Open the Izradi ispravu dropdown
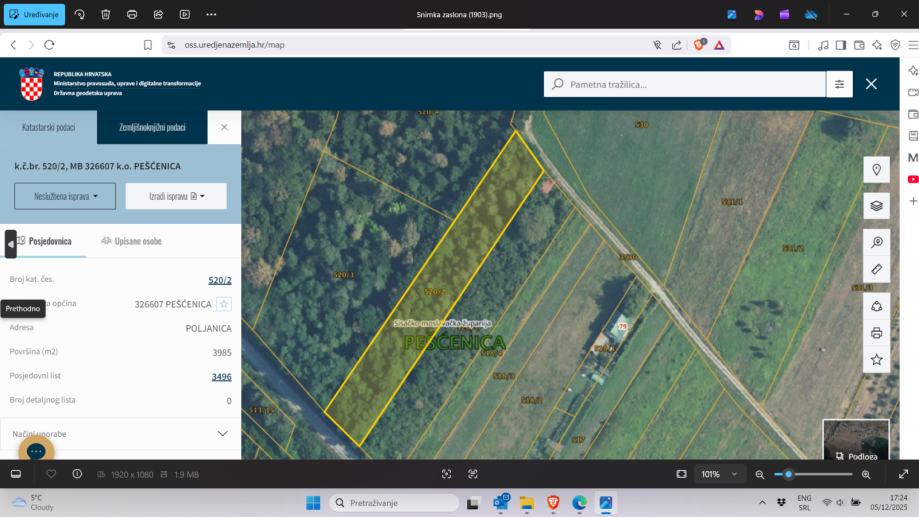The width and height of the screenshot is (919, 517). (x=176, y=196)
